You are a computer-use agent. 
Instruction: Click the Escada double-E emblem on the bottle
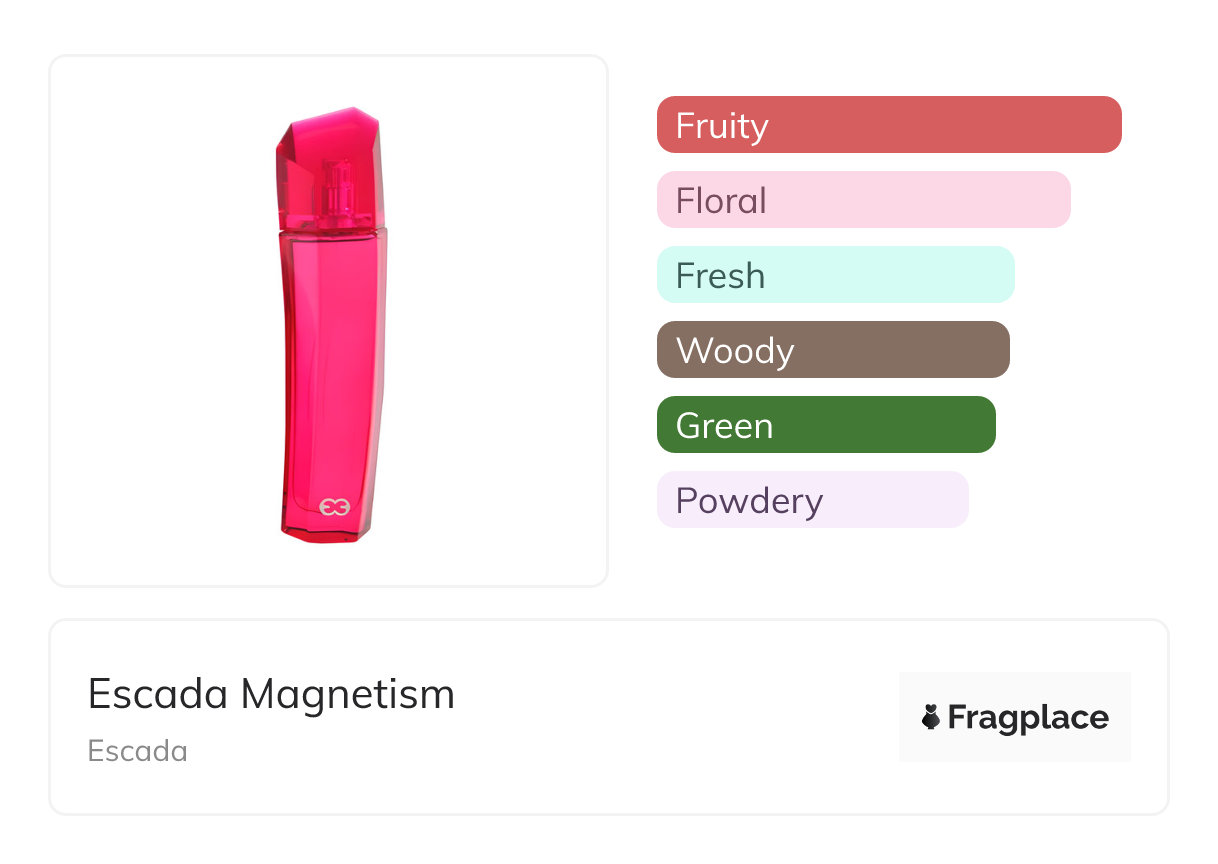tap(334, 507)
